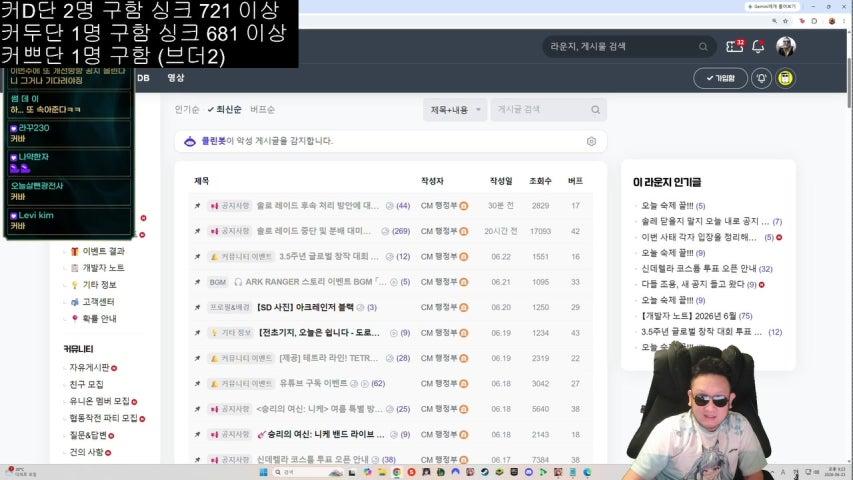Click popular post 3.5주년 글로벌 창작 대회 투표
This screenshot has width=853, height=480.
click(701, 331)
